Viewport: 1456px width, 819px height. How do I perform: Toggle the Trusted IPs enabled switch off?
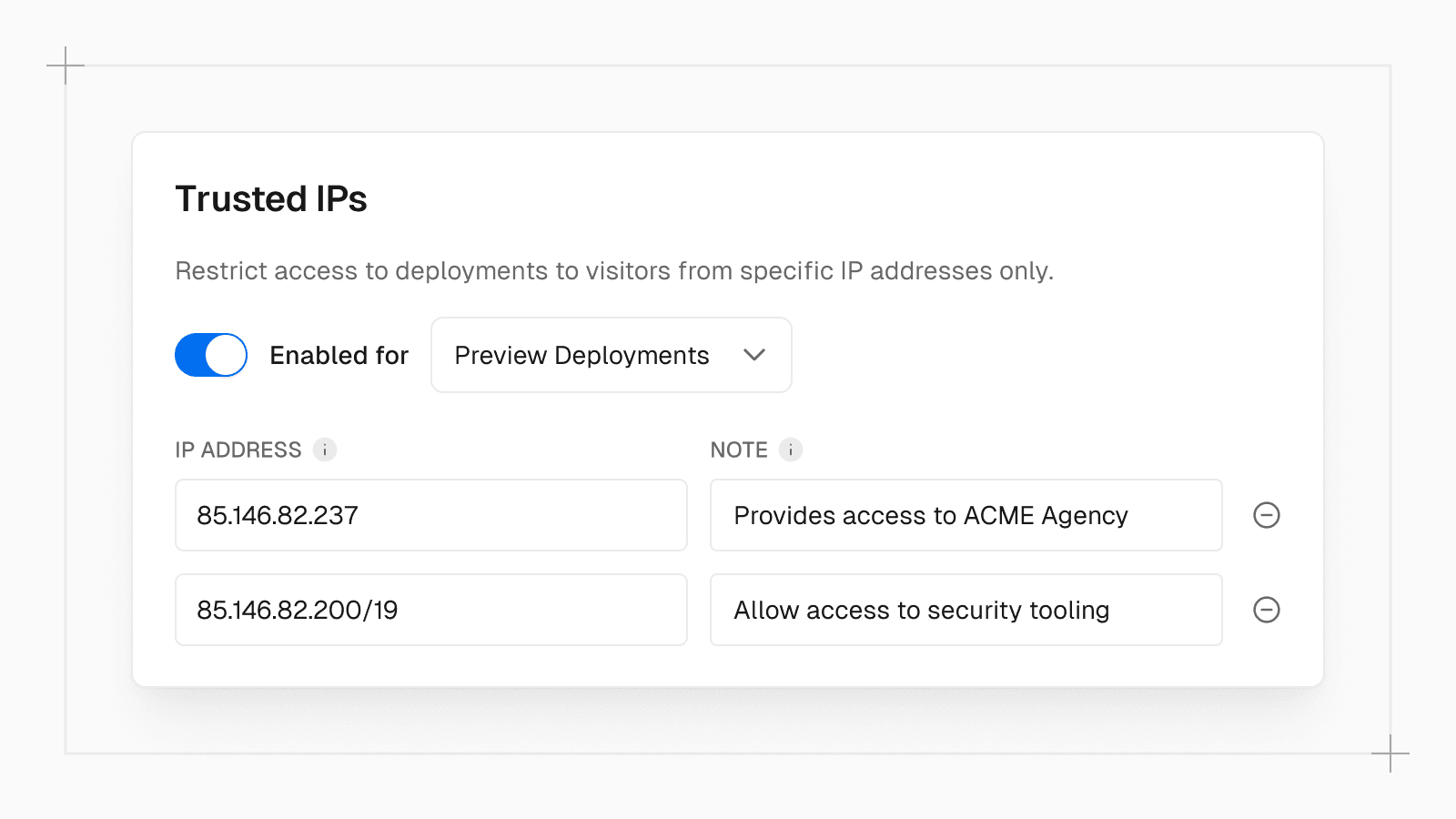pos(211,355)
